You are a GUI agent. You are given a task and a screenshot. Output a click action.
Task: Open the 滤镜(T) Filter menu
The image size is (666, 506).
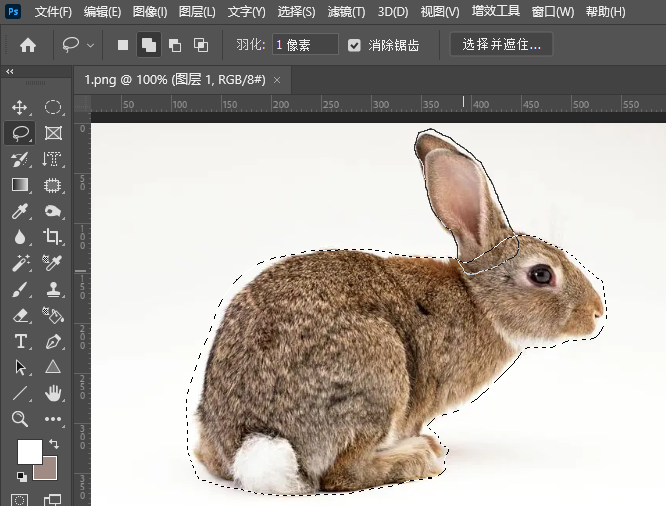[346, 12]
